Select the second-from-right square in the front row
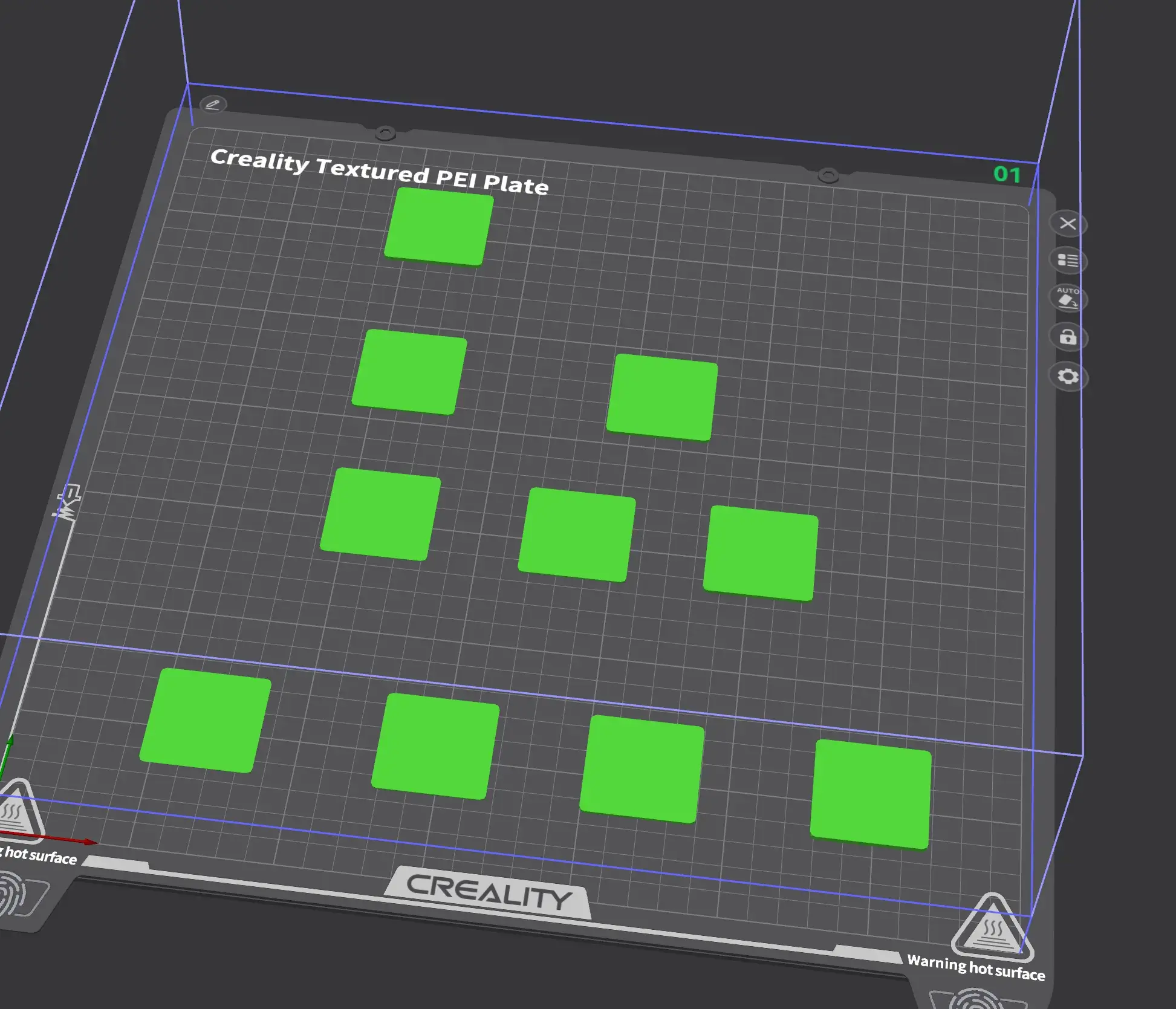 (x=642, y=768)
